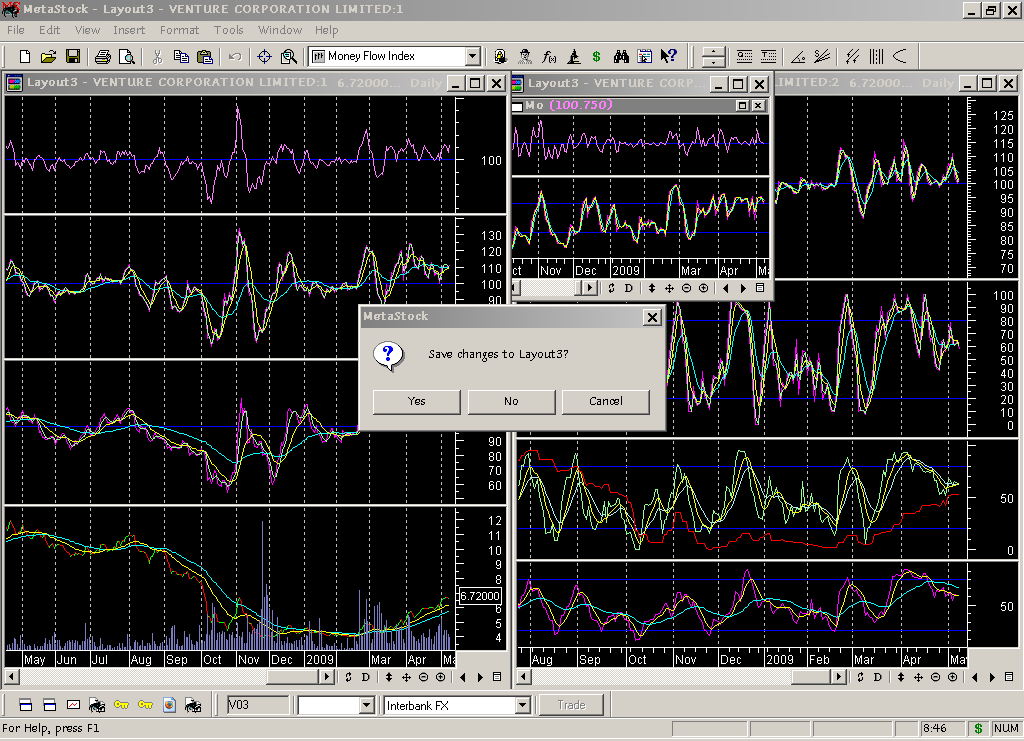Activate the crosshair pointer tool

click(x=264, y=57)
